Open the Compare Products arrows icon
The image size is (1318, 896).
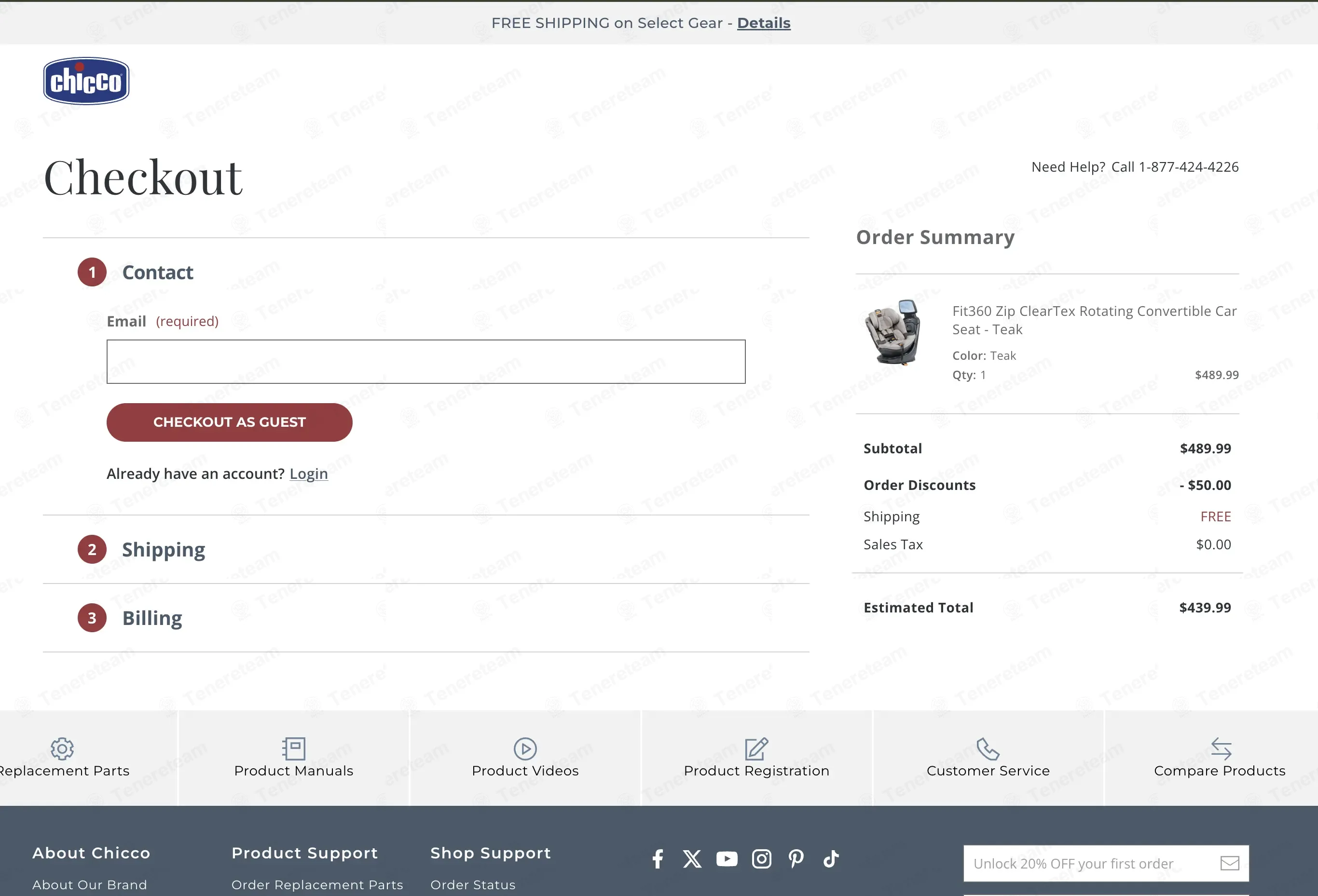pyautogui.click(x=1221, y=748)
